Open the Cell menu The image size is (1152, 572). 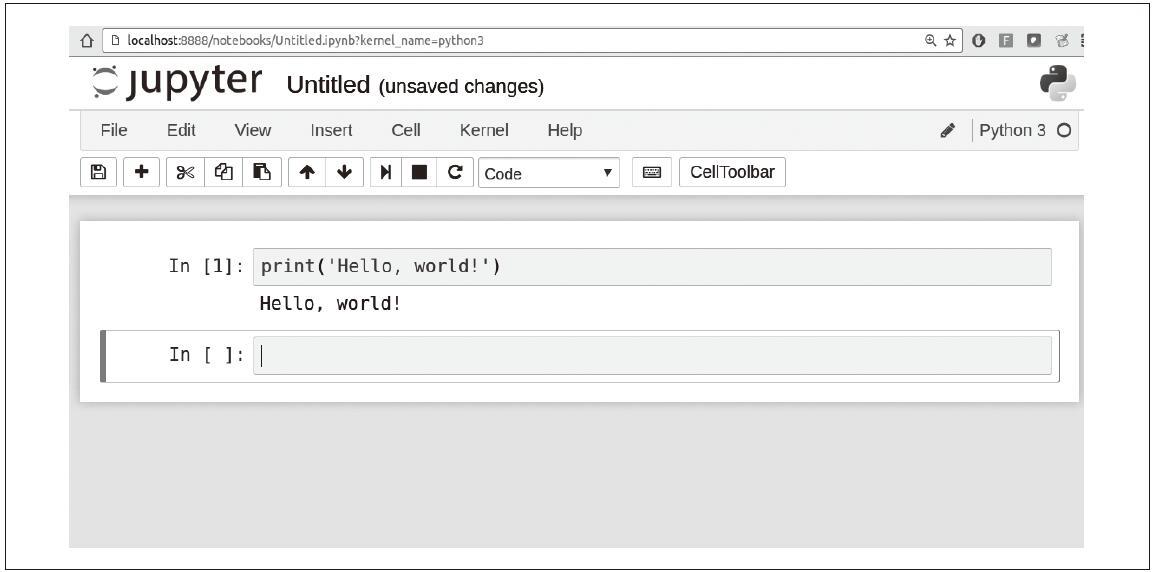[406, 130]
